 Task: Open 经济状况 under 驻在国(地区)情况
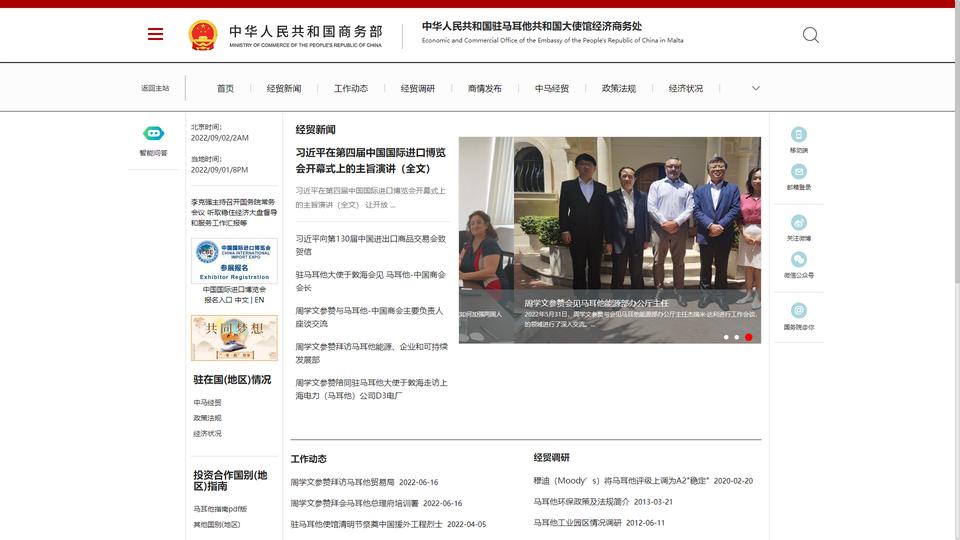[x=208, y=433]
